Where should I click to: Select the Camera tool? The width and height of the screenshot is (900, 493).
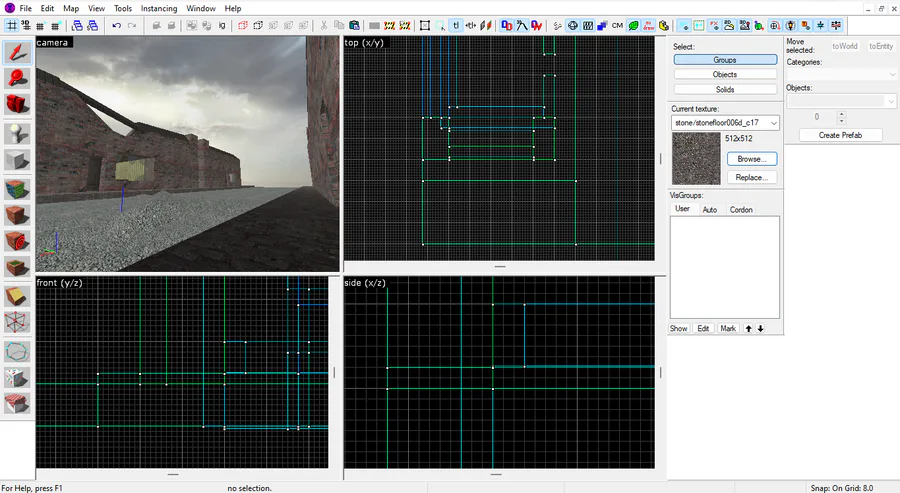[16, 105]
